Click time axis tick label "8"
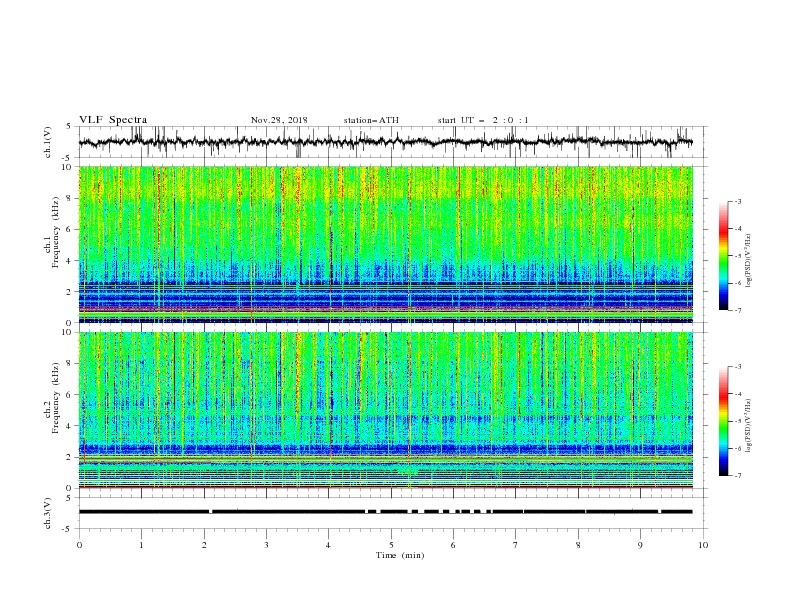 (578, 545)
